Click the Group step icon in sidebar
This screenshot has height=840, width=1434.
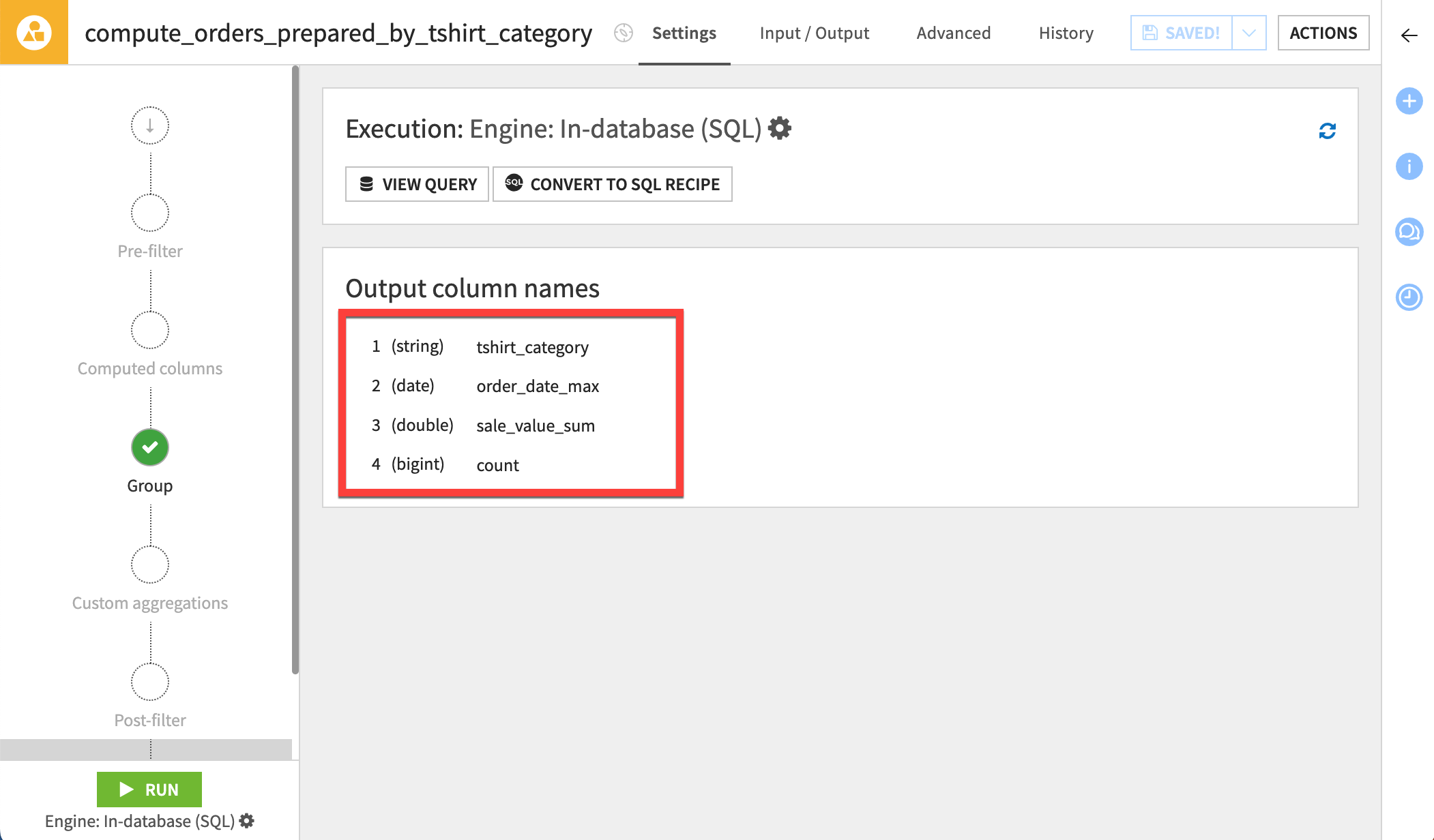[149, 446]
